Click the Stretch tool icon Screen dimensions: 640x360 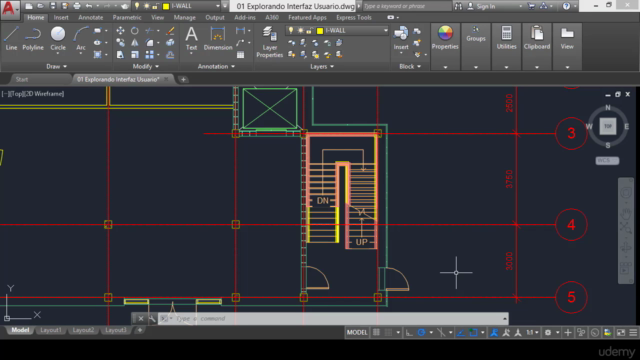(x=120, y=55)
